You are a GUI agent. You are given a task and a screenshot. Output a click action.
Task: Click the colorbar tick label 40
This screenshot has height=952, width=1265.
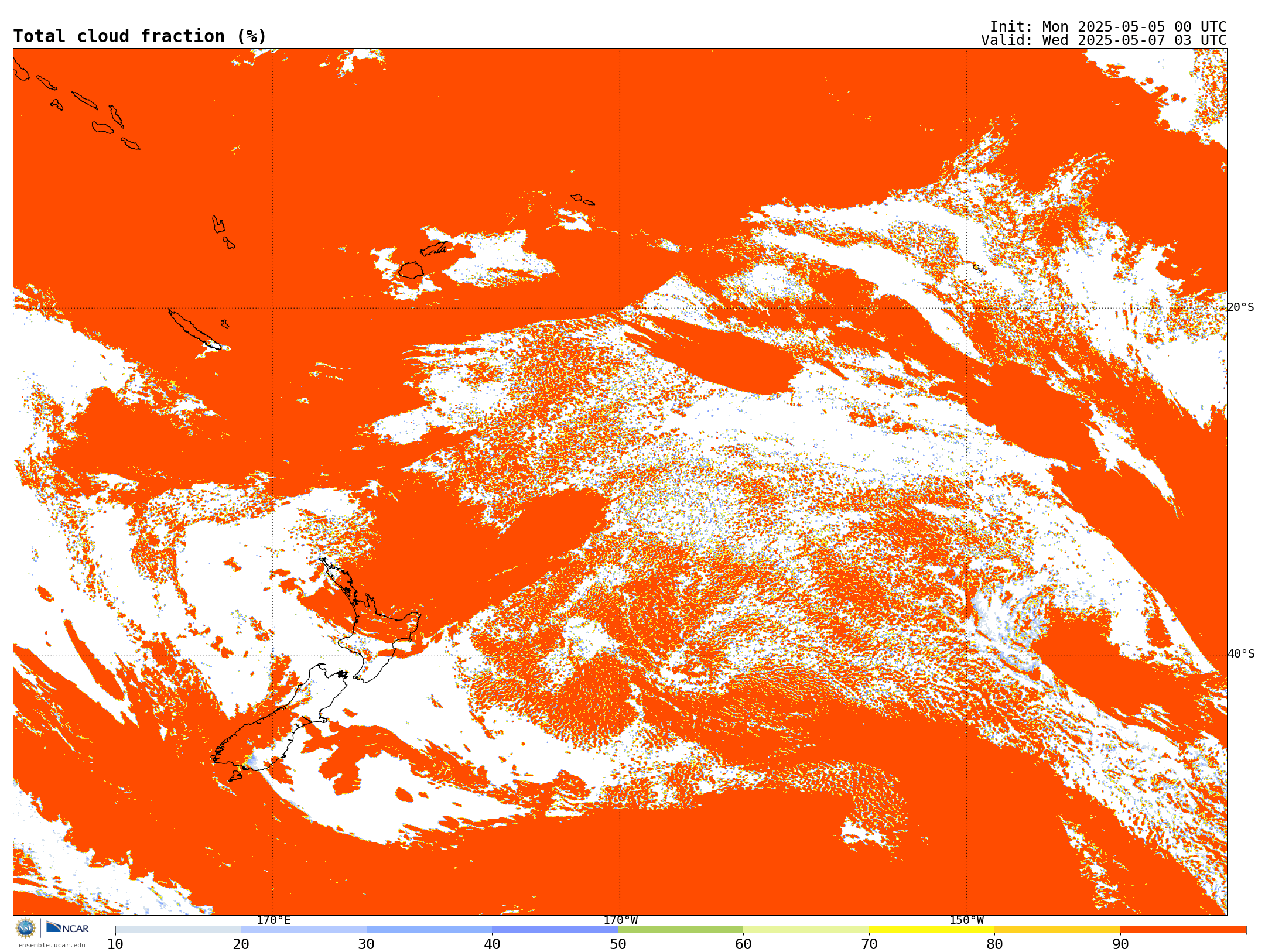(x=492, y=944)
